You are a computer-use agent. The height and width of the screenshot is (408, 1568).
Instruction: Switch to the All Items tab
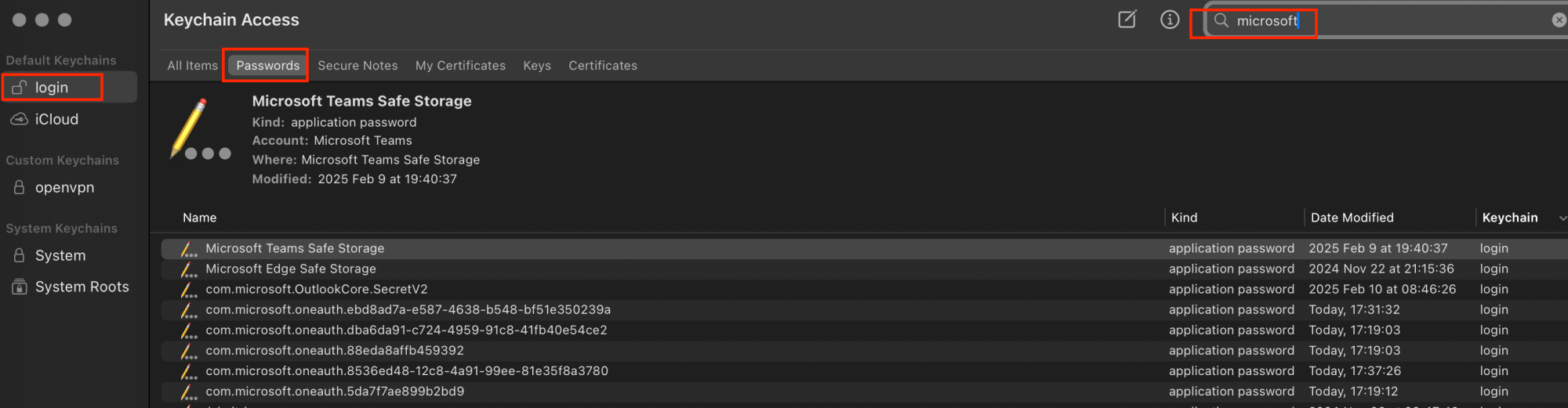click(x=192, y=66)
